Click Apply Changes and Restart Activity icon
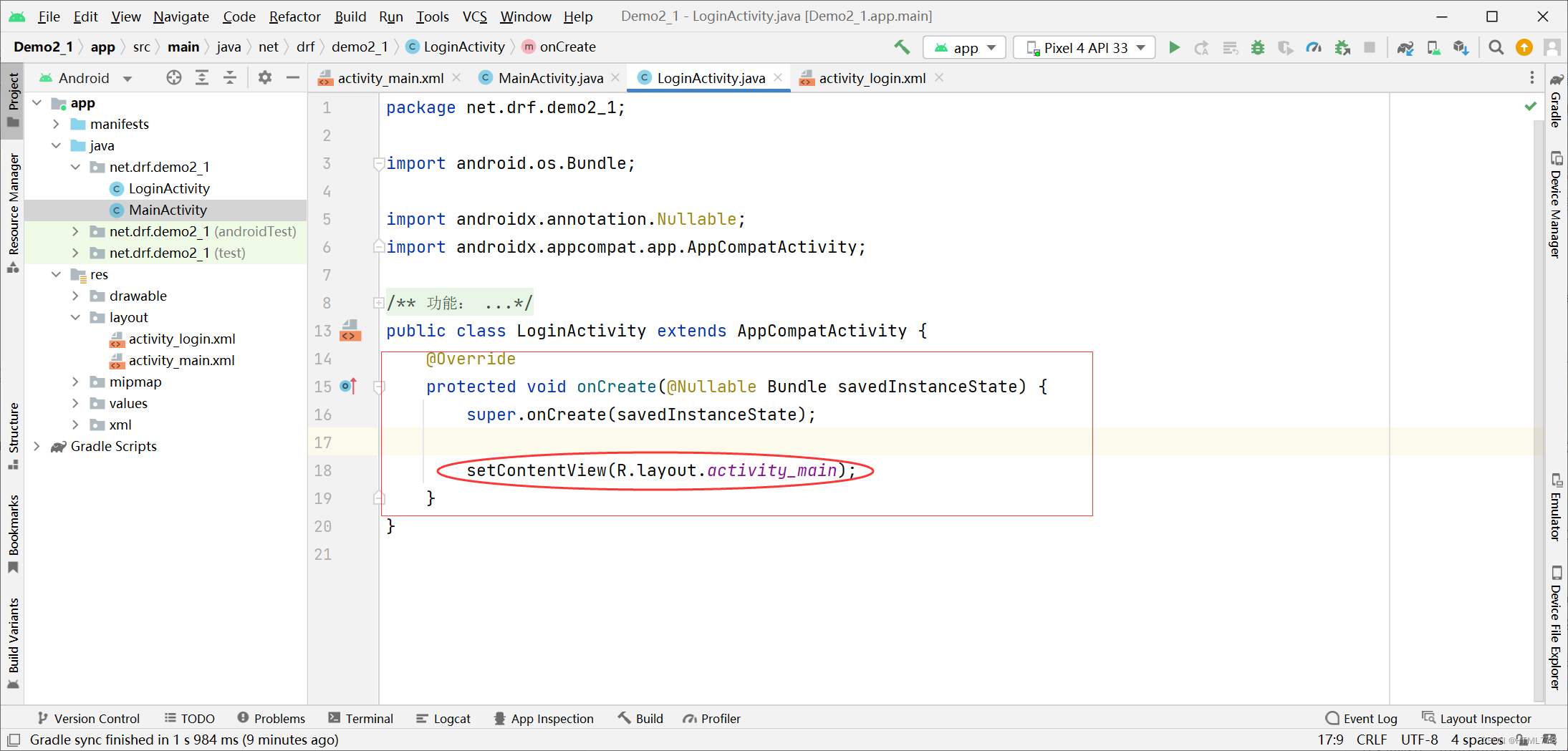This screenshot has width=1568, height=751. pos(1202,47)
